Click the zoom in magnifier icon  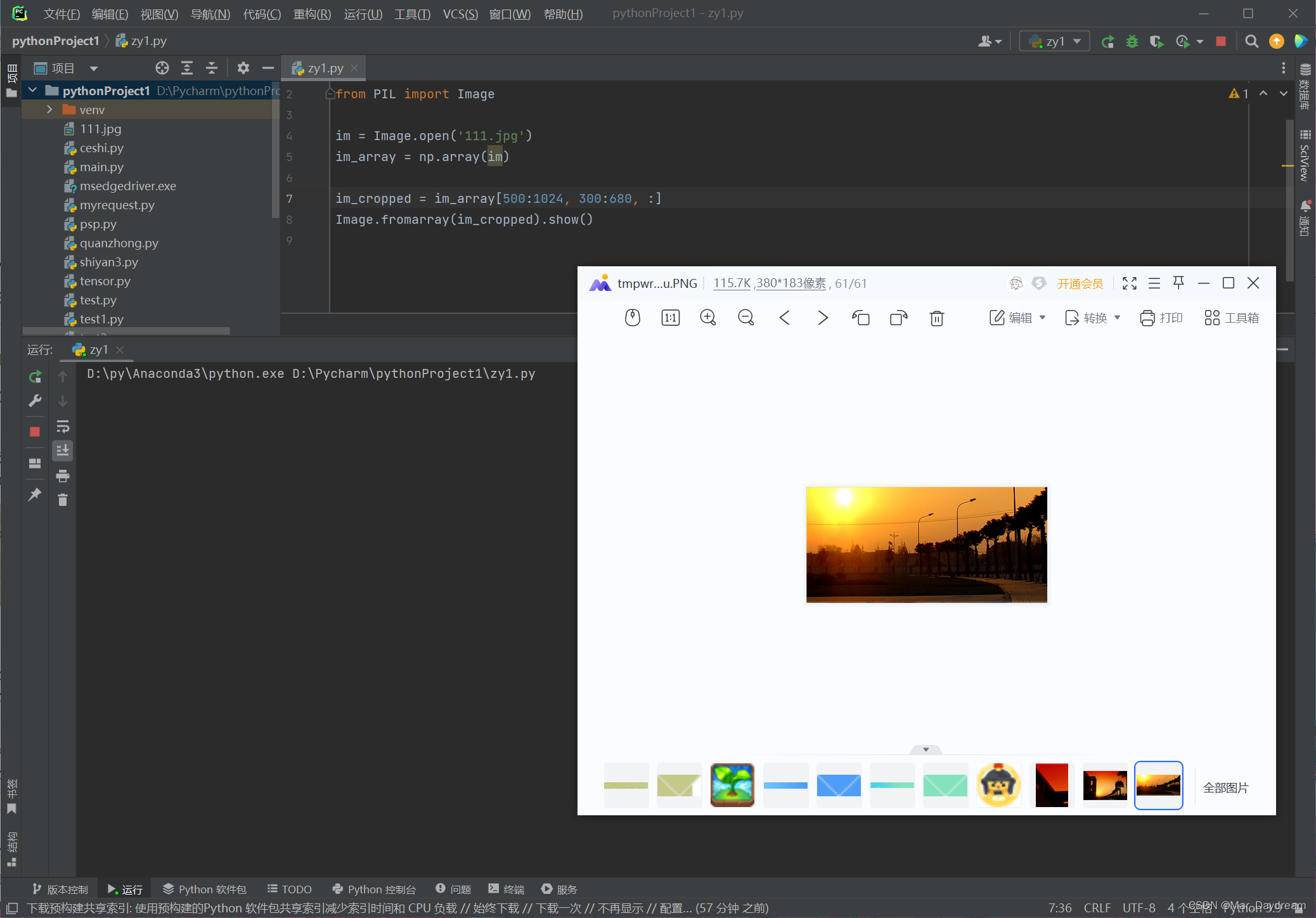(x=707, y=318)
